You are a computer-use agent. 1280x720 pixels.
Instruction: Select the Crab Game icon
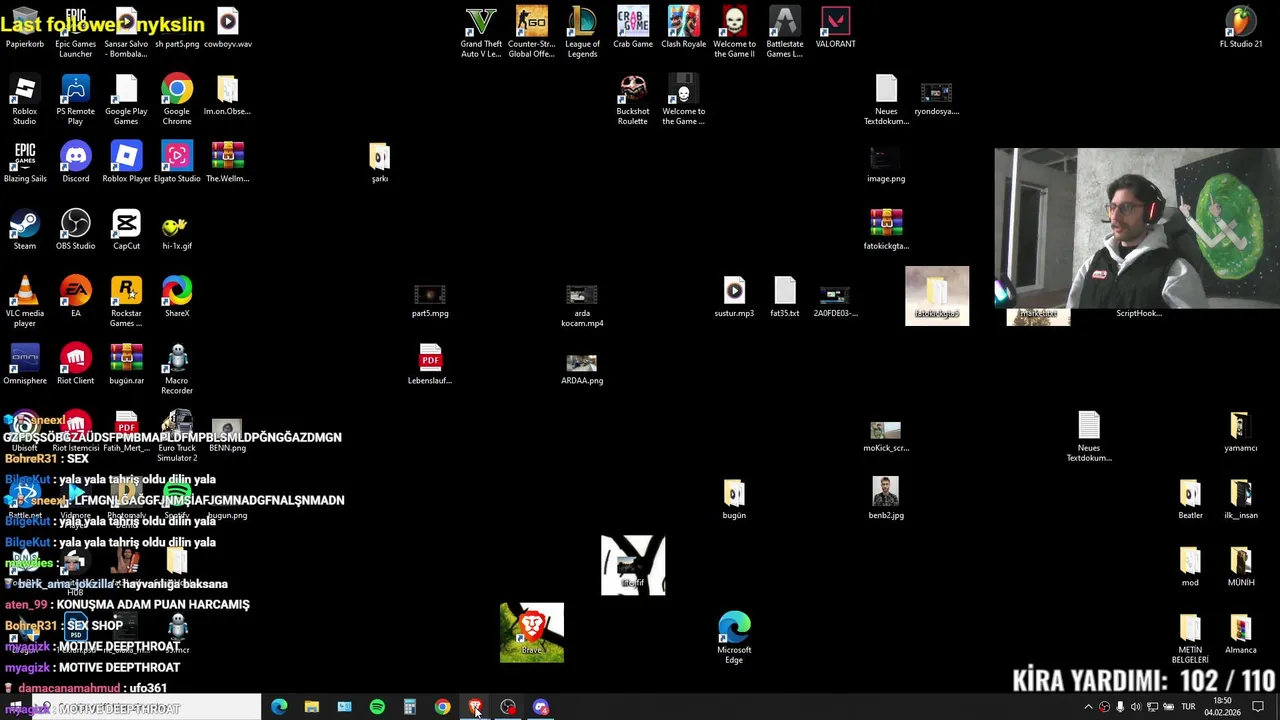[x=632, y=27]
